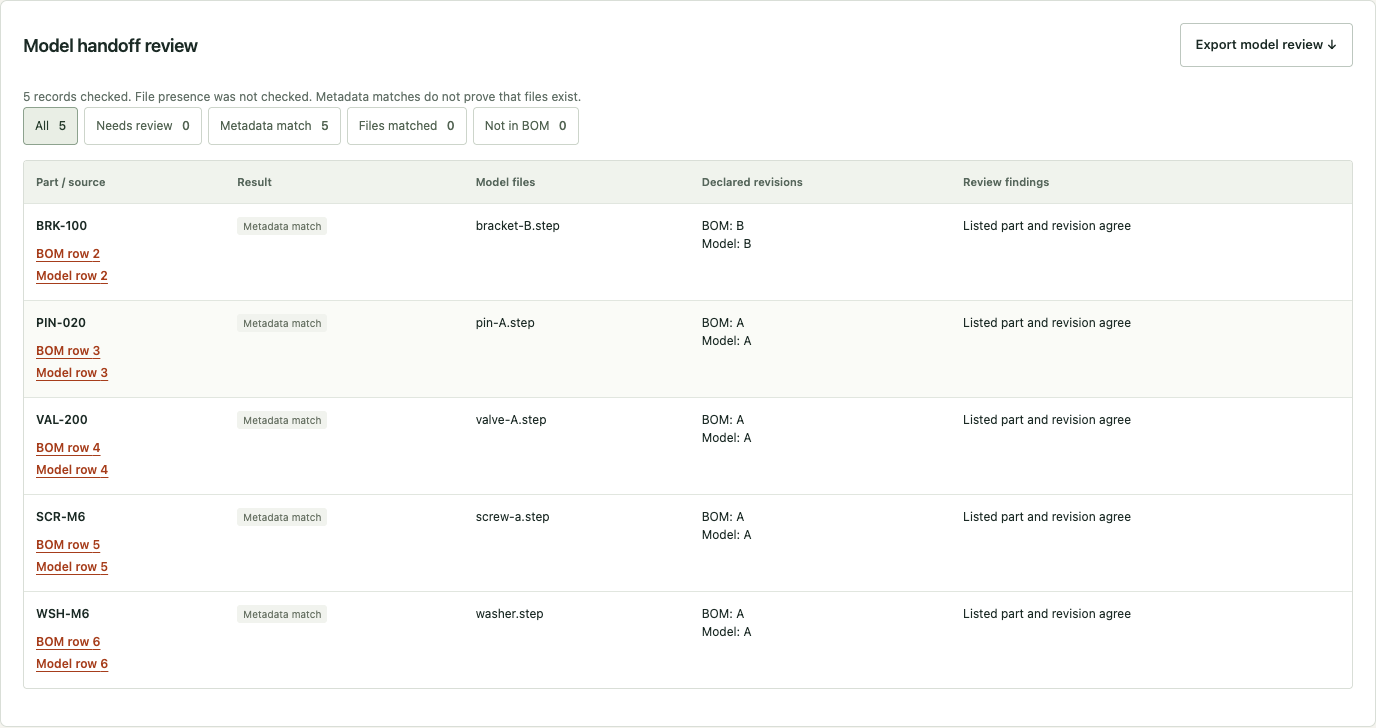
Task: Show the All 5 filter
Action: [x=50, y=126]
